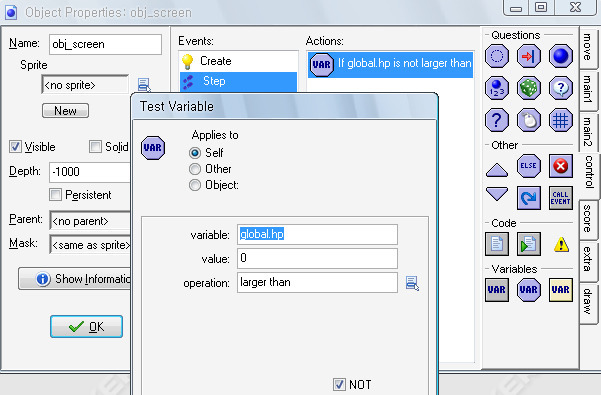Image resolution: width=601 pixels, height=395 pixels.
Task: Enable the Persistent checkbox
Action: pyautogui.click(x=55, y=195)
